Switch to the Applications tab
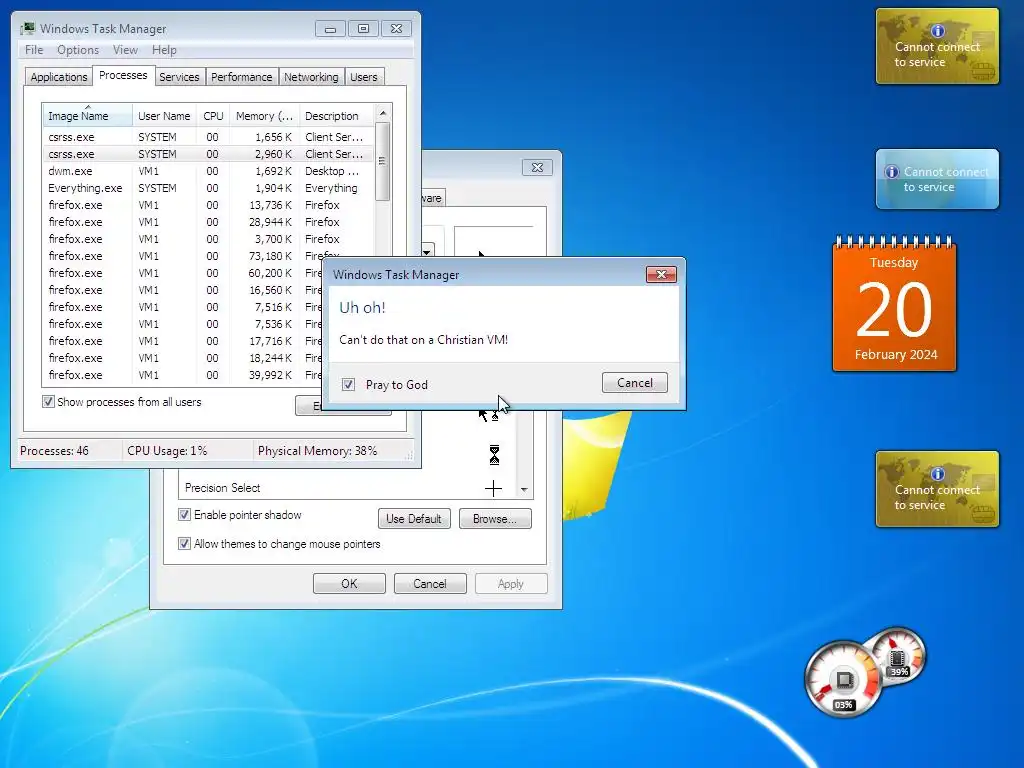The image size is (1024, 768). click(x=59, y=77)
